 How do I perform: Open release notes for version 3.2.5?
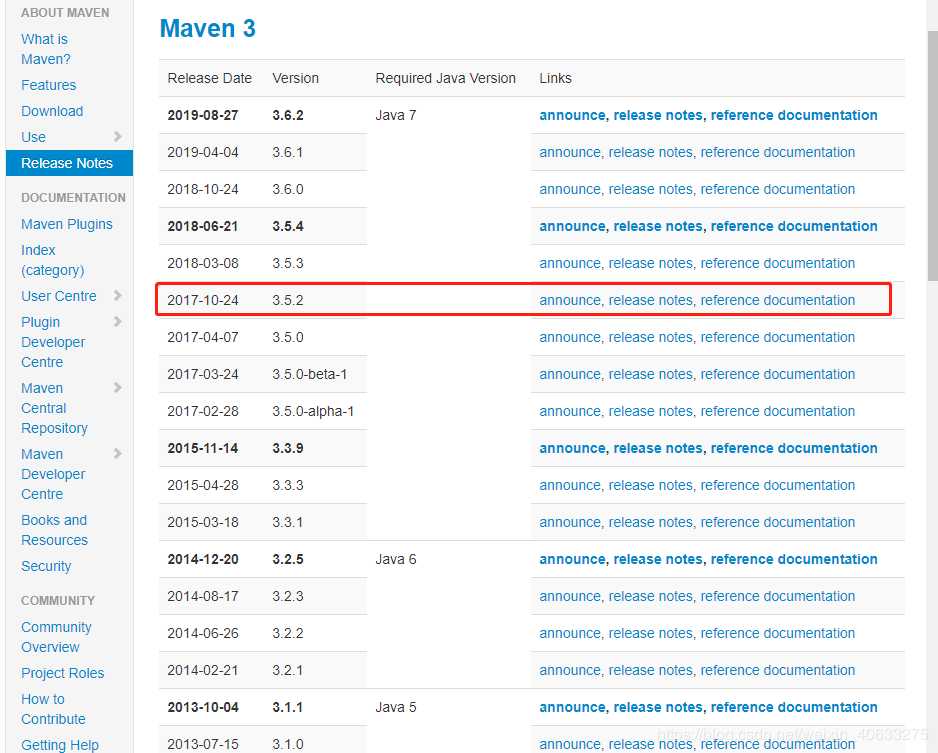(x=657, y=560)
